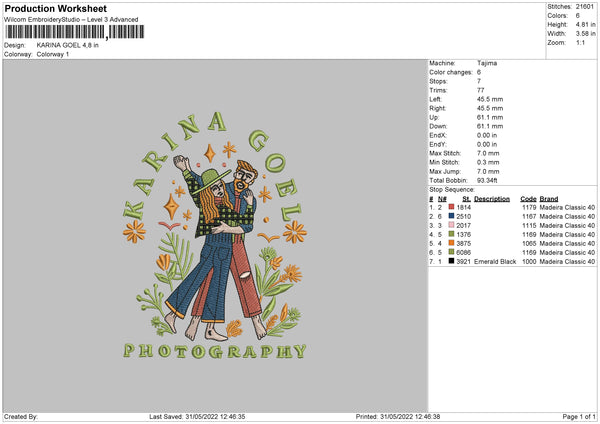Click code '1000' in the stop sequence
The height and width of the screenshot is (424, 600).
(529, 262)
